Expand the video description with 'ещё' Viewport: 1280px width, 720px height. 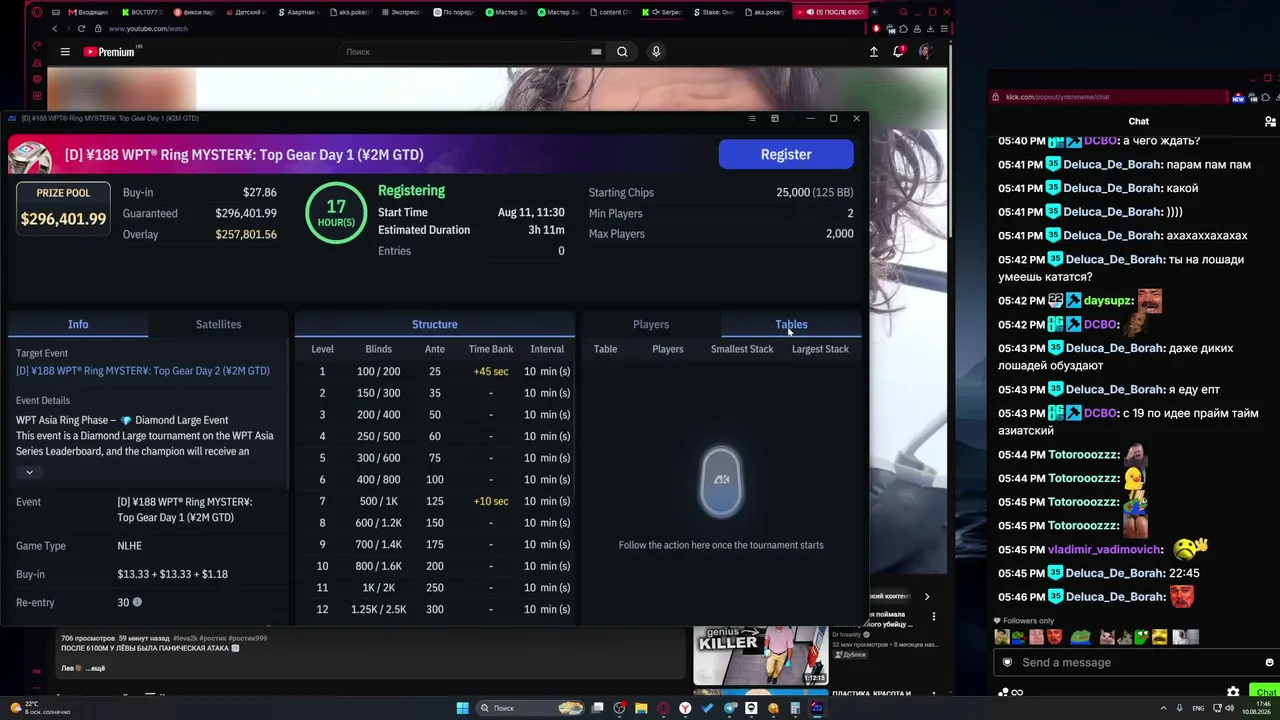[x=95, y=668]
